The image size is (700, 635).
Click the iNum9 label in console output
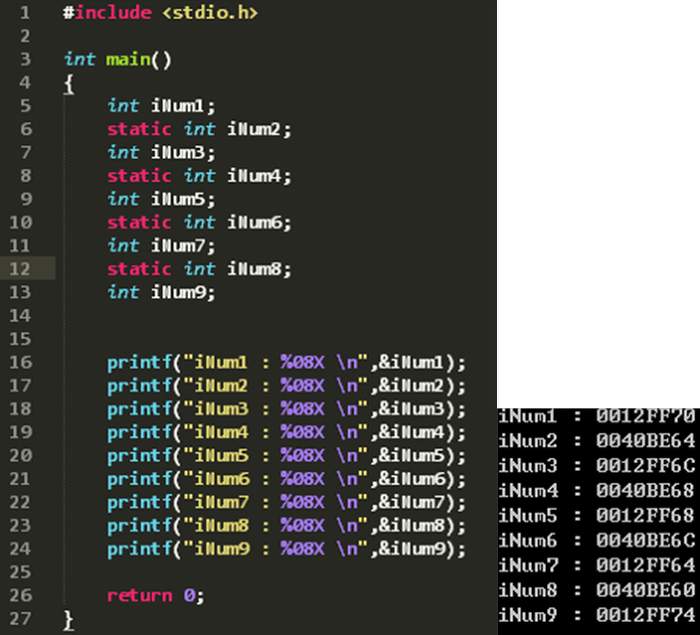pyautogui.click(x=528, y=615)
